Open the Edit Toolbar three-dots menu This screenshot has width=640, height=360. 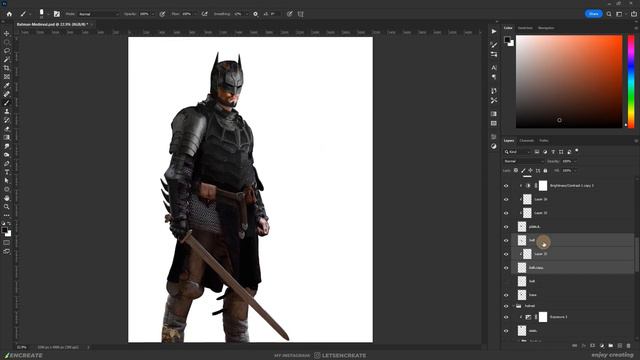7,215
